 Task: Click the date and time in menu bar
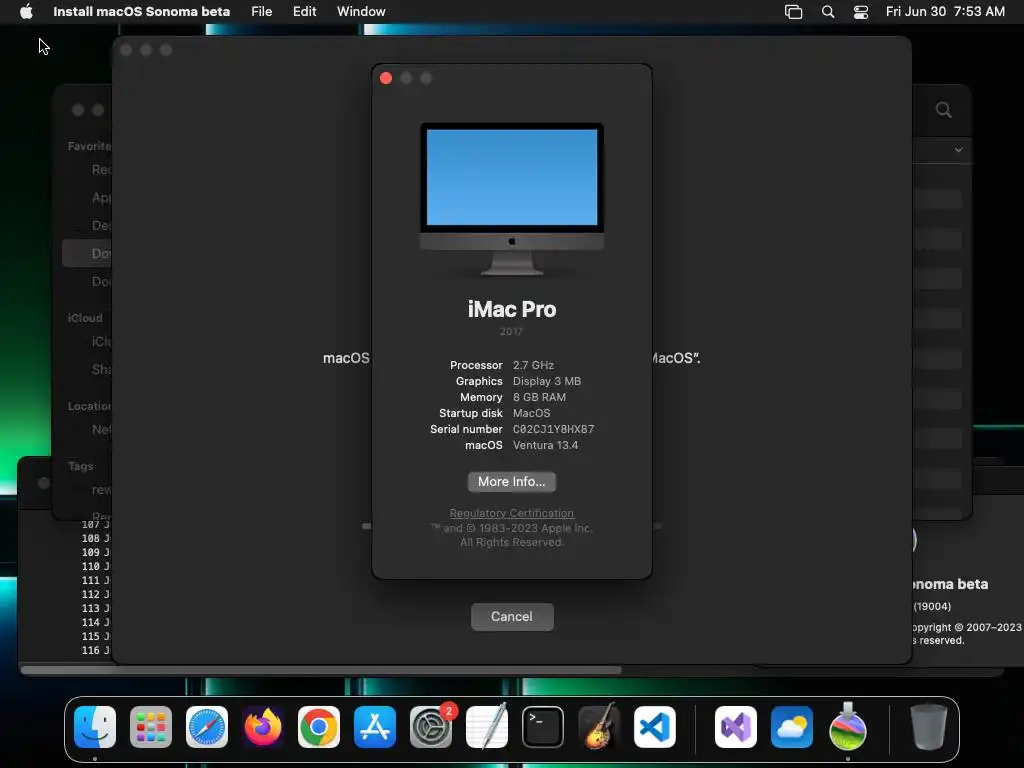945,12
